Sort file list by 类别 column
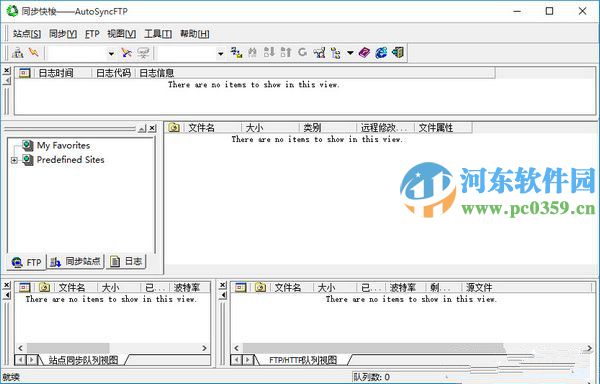Image resolution: width=600 pixels, height=384 pixels. 328,127
